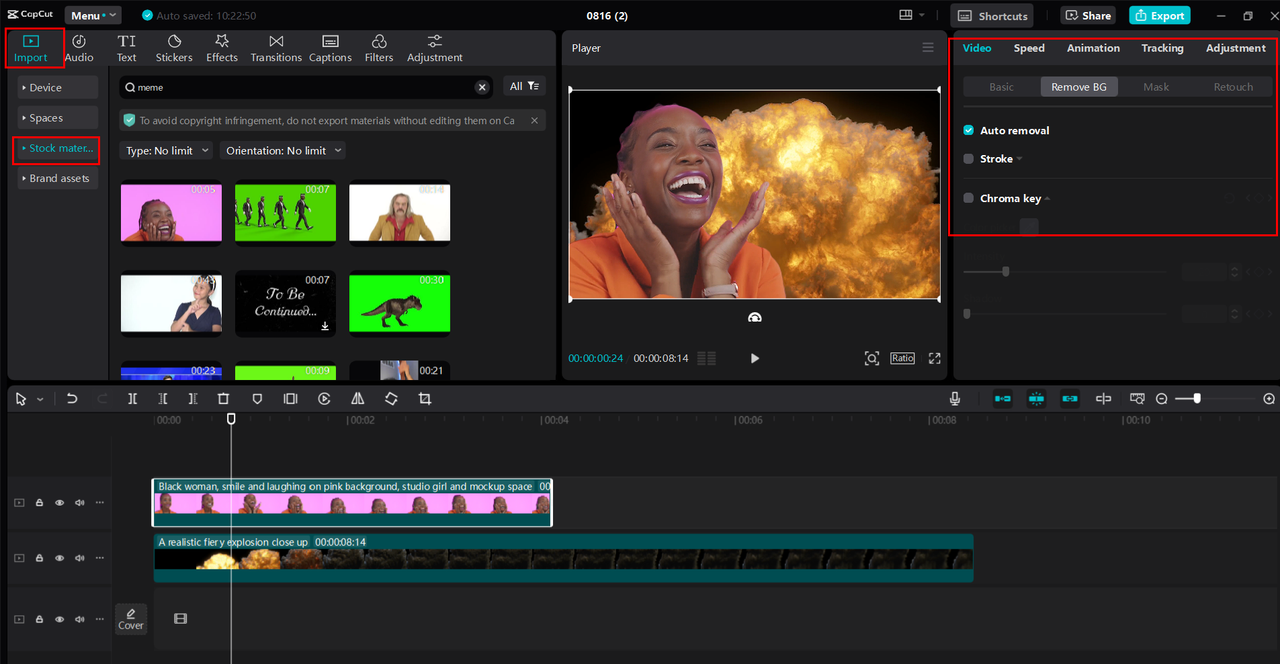The image size is (1280, 664).
Task: Open the All filter dropdown
Action: pos(525,87)
